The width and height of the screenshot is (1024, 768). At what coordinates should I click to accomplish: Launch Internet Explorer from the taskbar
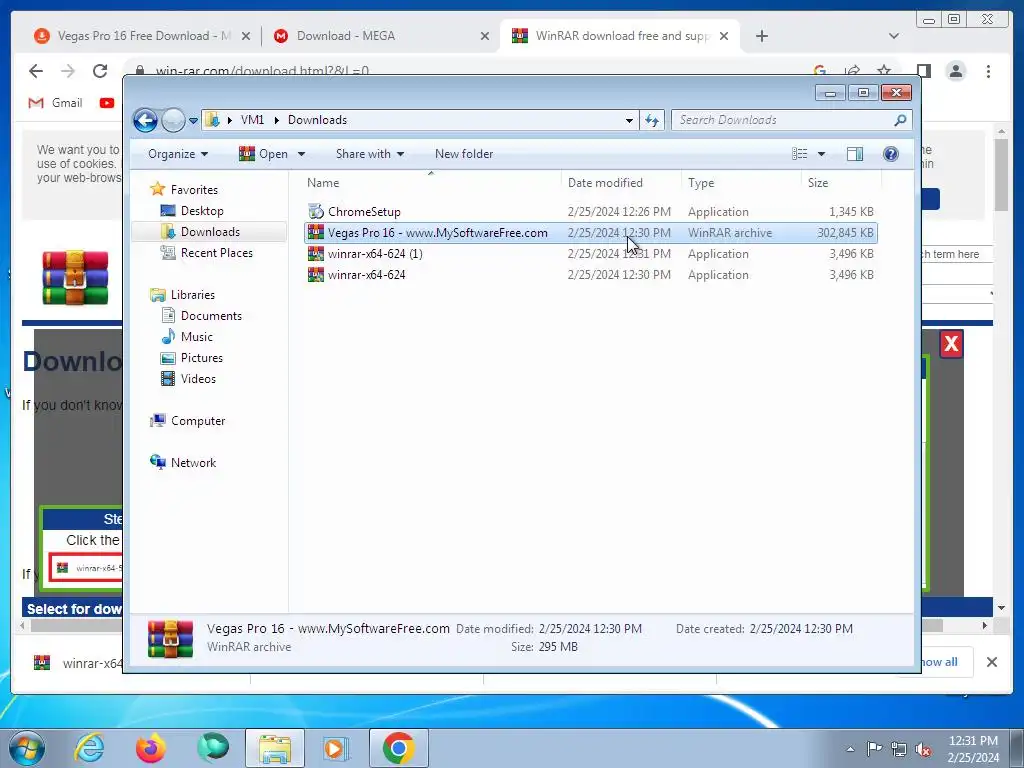(89, 748)
